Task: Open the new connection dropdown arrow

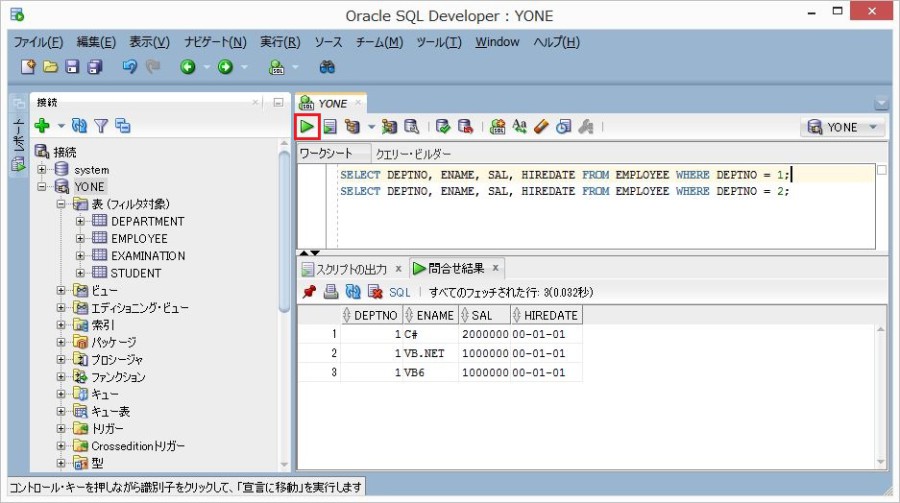Action: [61, 126]
